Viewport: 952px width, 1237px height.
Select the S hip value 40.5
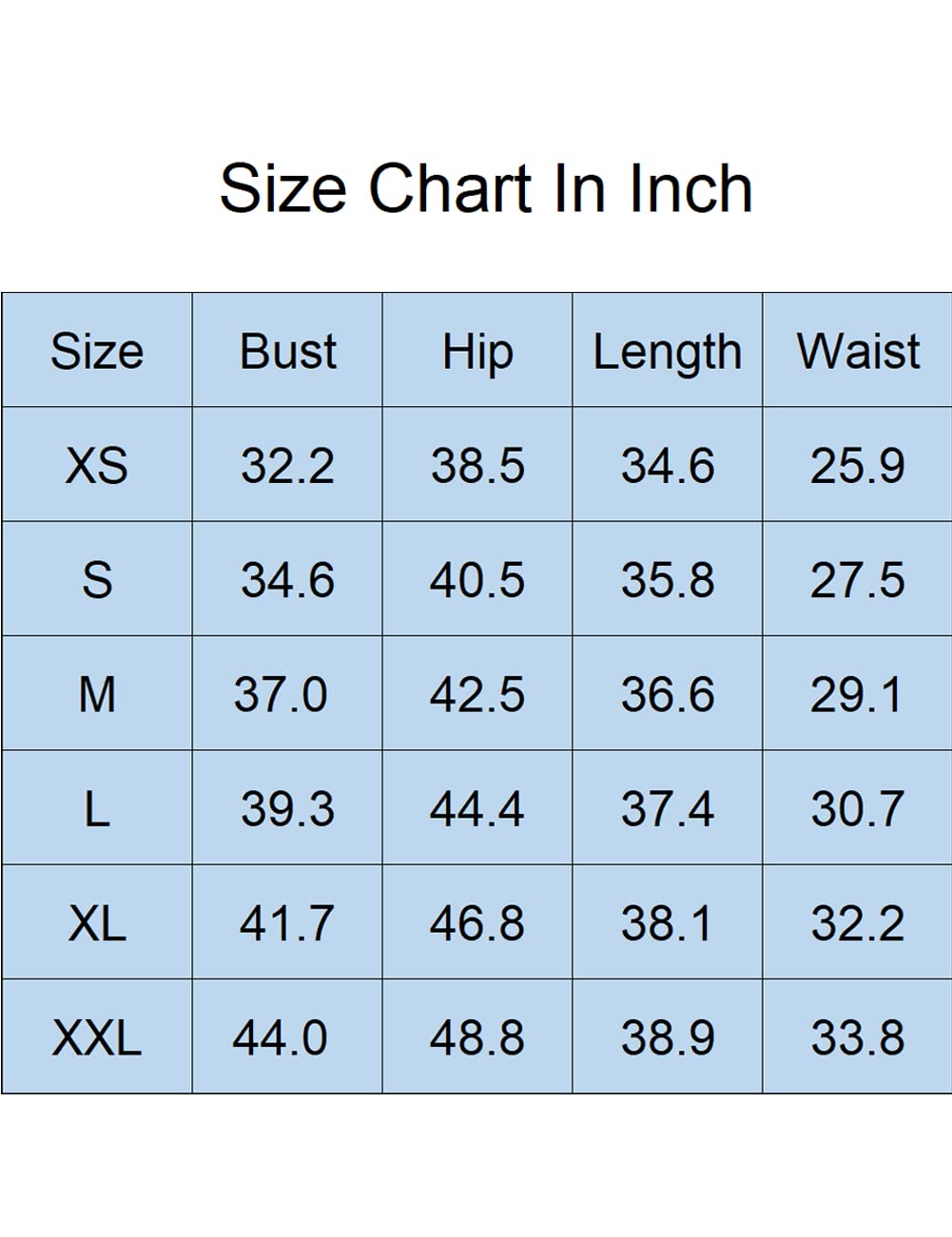(477, 580)
